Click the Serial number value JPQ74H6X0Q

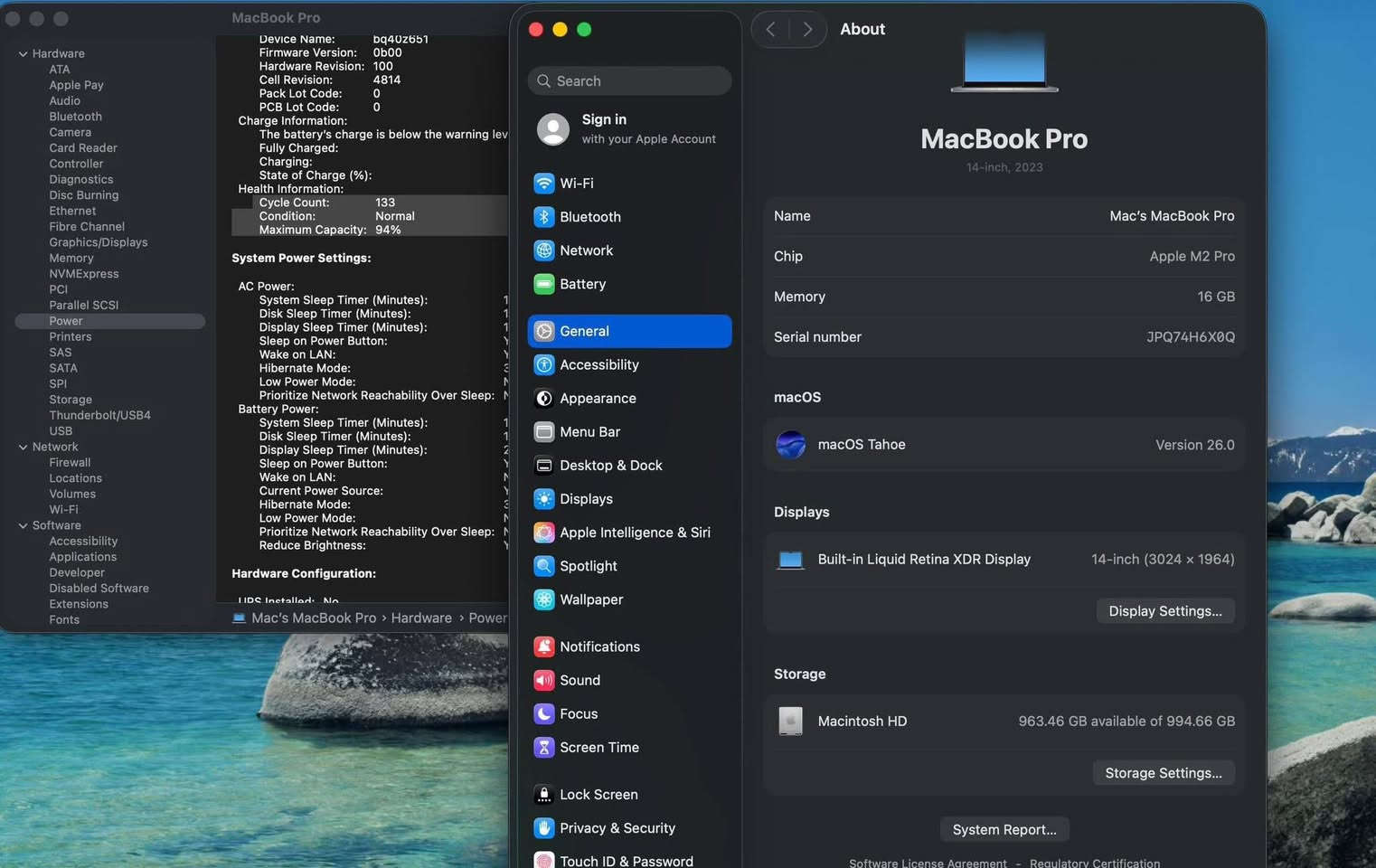[x=1191, y=337]
